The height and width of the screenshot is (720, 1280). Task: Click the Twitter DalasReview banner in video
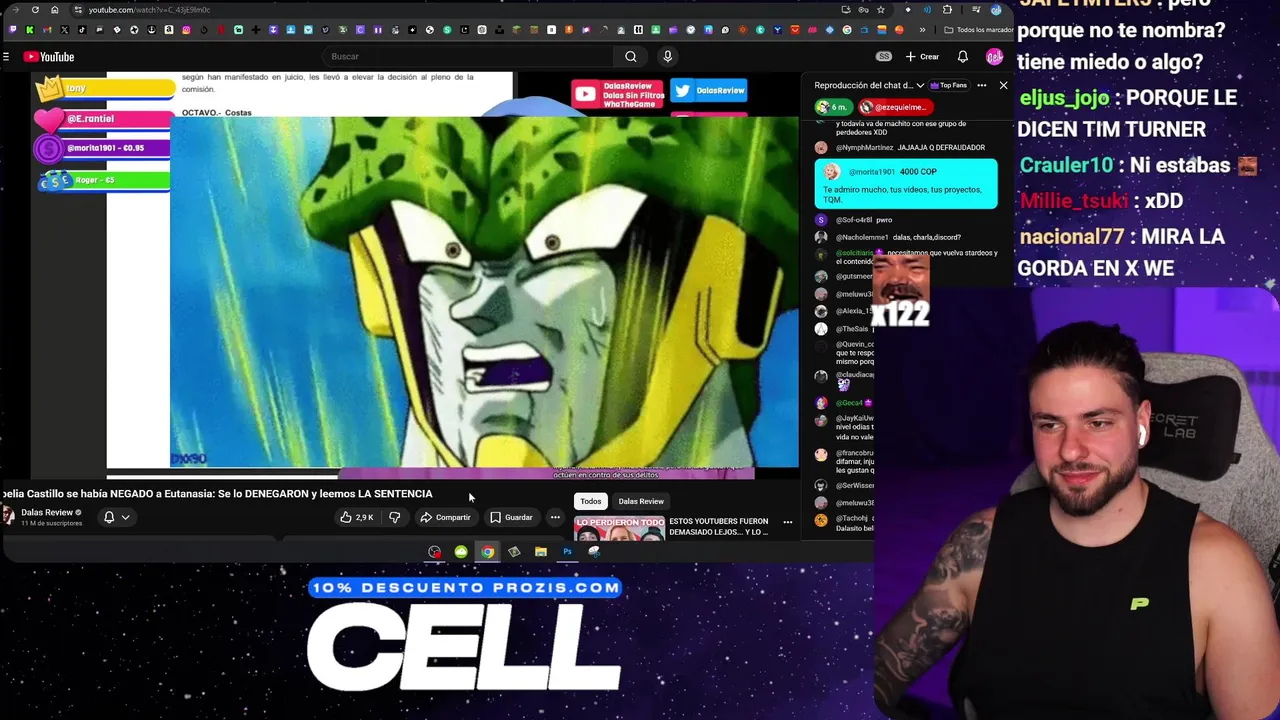pos(709,91)
